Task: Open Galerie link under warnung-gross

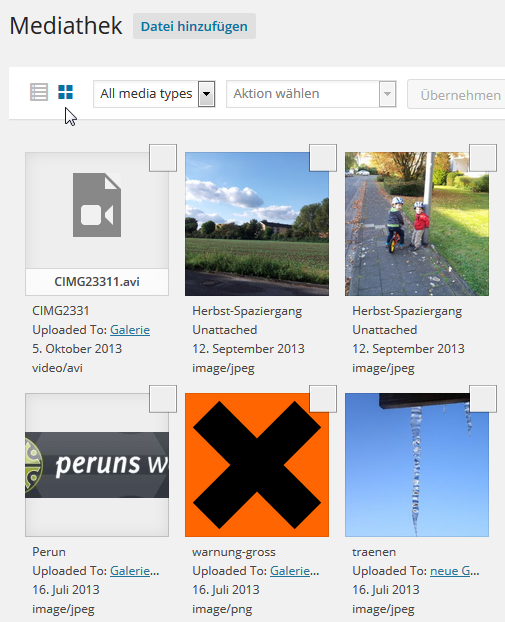Action: click(x=295, y=571)
